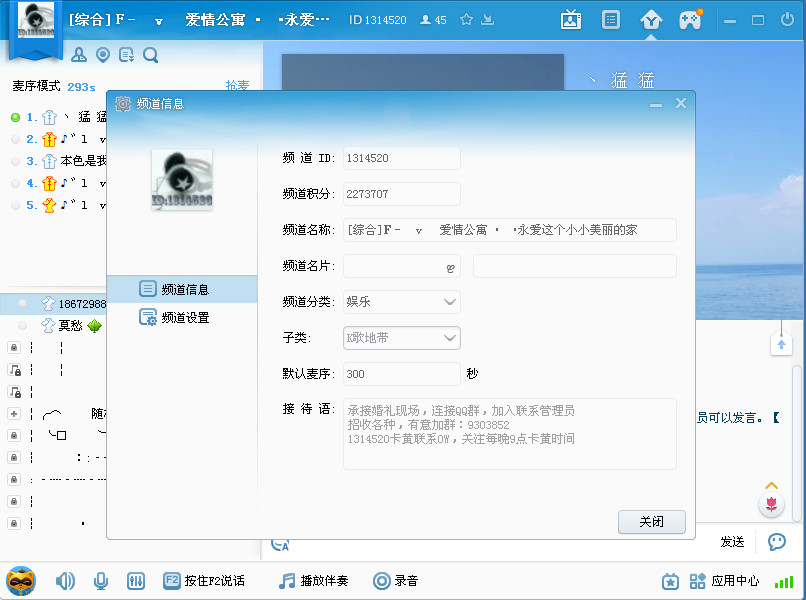
Task: Click the 频道 ID field 1314520
Action: point(401,158)
